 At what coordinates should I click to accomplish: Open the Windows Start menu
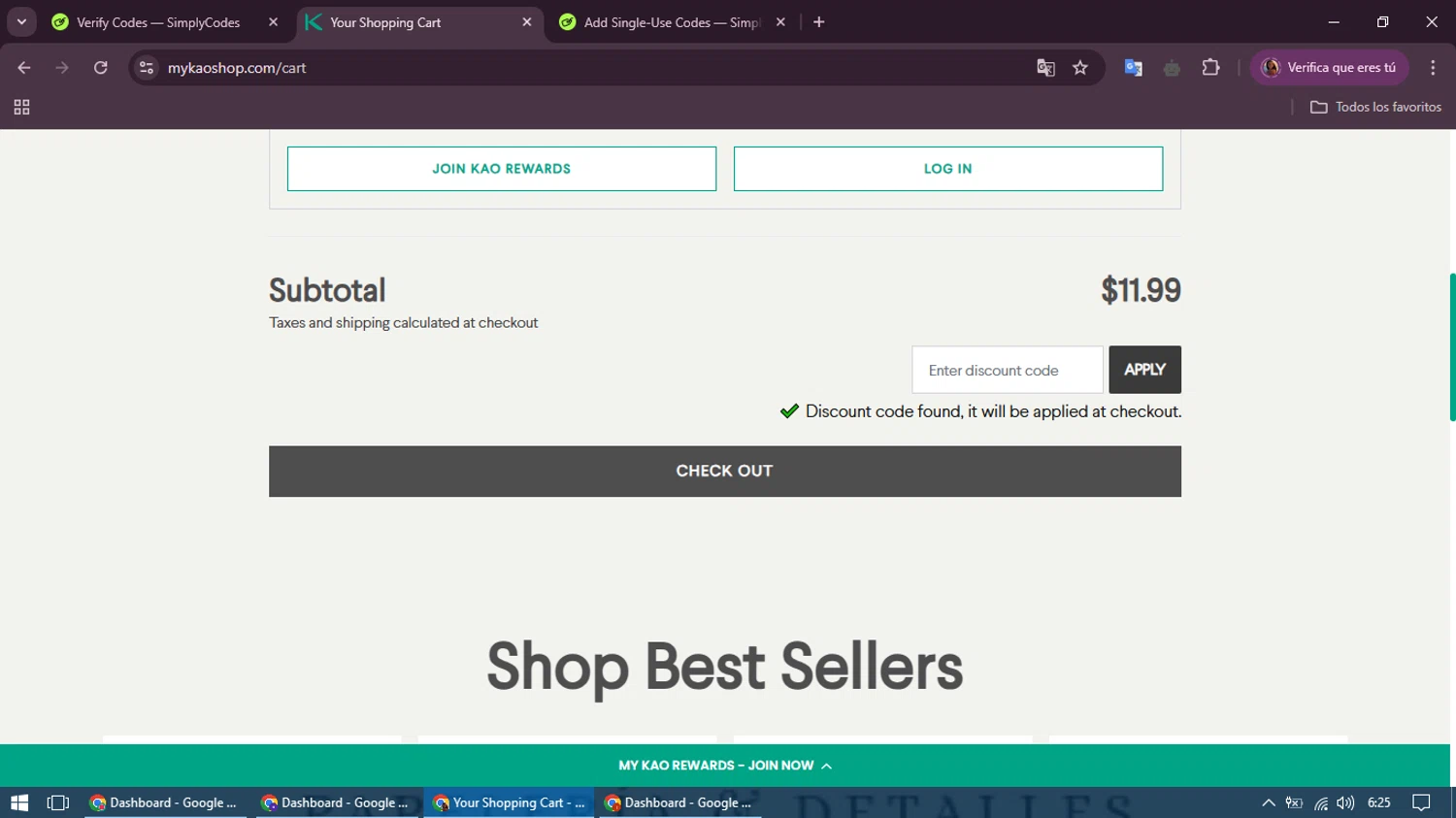19,802
